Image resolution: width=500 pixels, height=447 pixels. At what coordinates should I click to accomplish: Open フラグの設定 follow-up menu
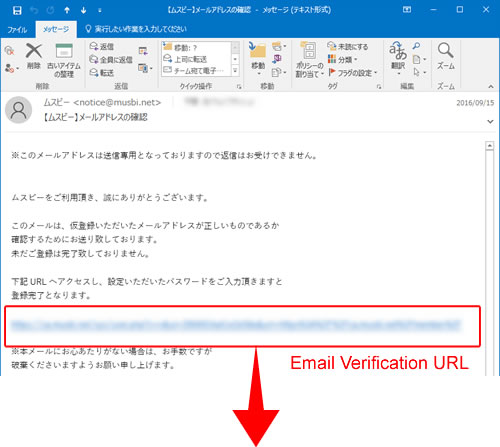(x=353, y=73)
